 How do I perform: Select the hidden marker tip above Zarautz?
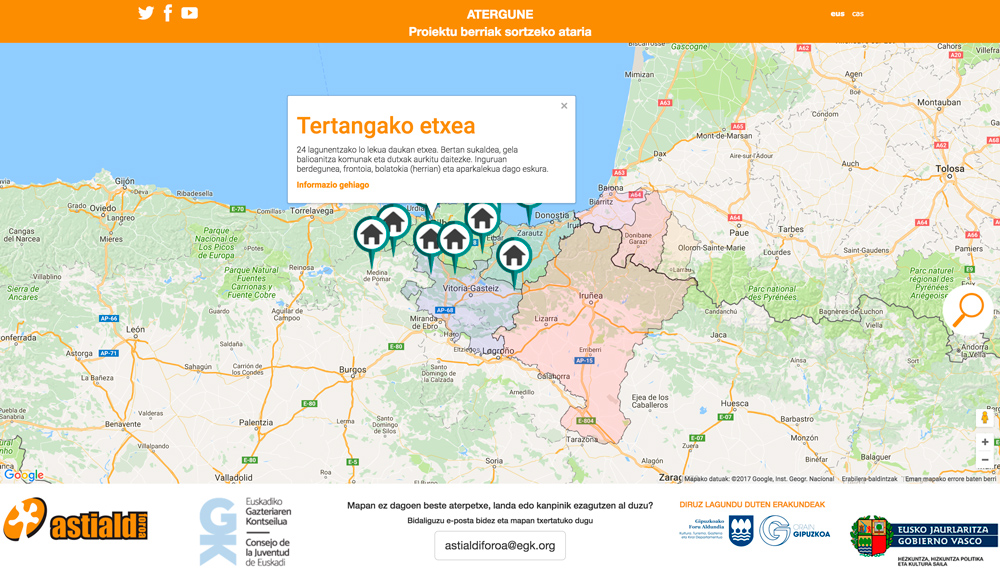529,212
